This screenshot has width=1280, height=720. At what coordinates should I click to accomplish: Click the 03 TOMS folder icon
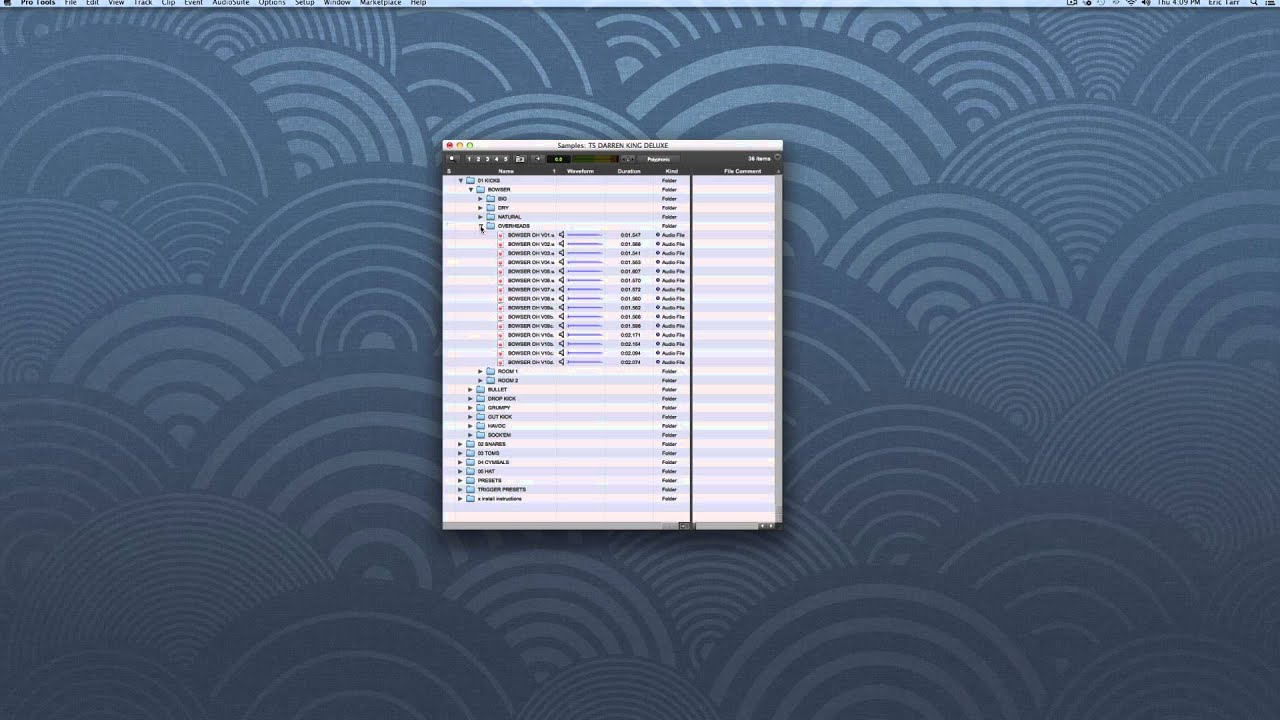tap(470, 453)
